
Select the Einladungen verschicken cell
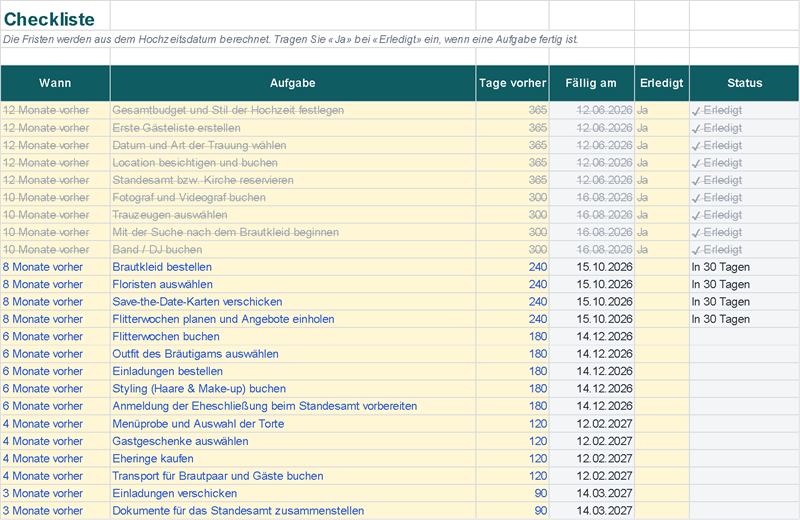click(x=293, y=493)
